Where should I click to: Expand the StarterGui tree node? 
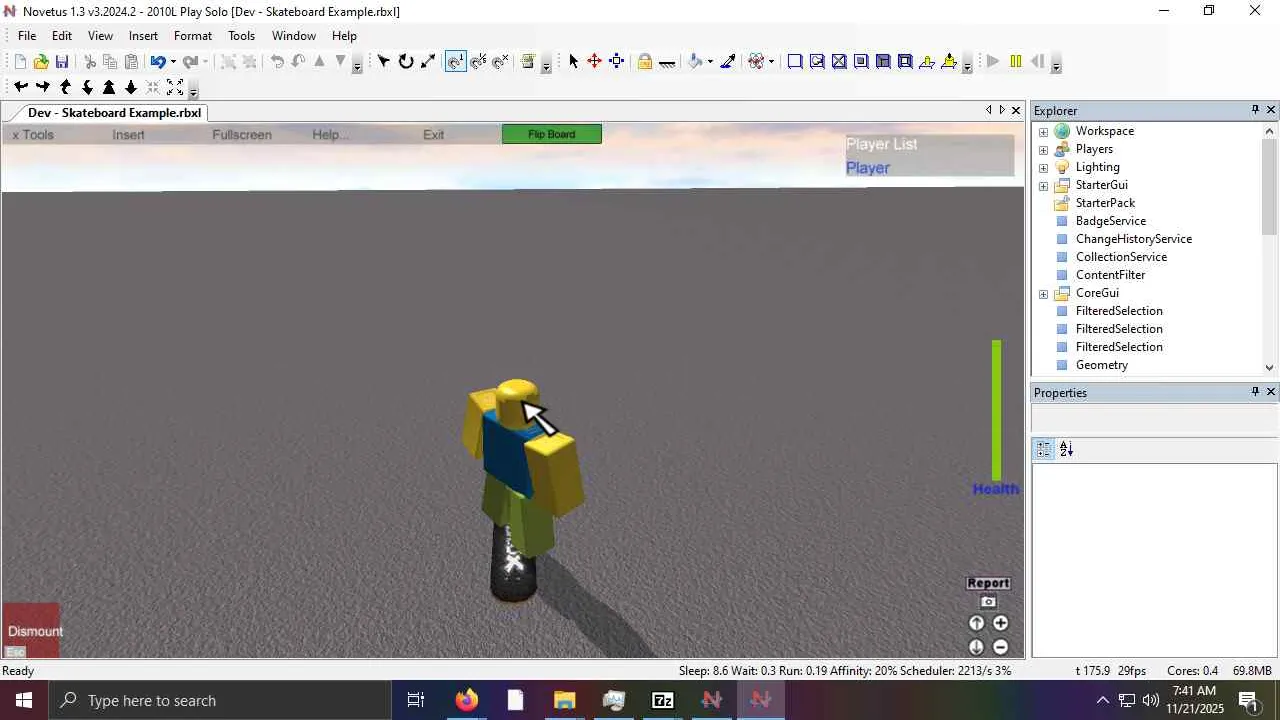point(1043,185)
